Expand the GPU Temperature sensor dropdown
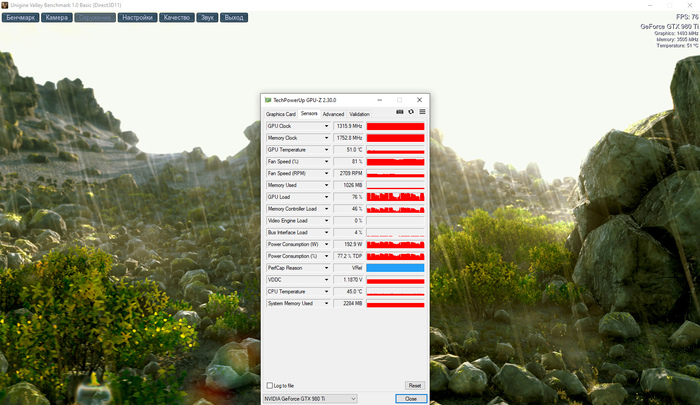This screenshot has width=700, height=405. 326,150
